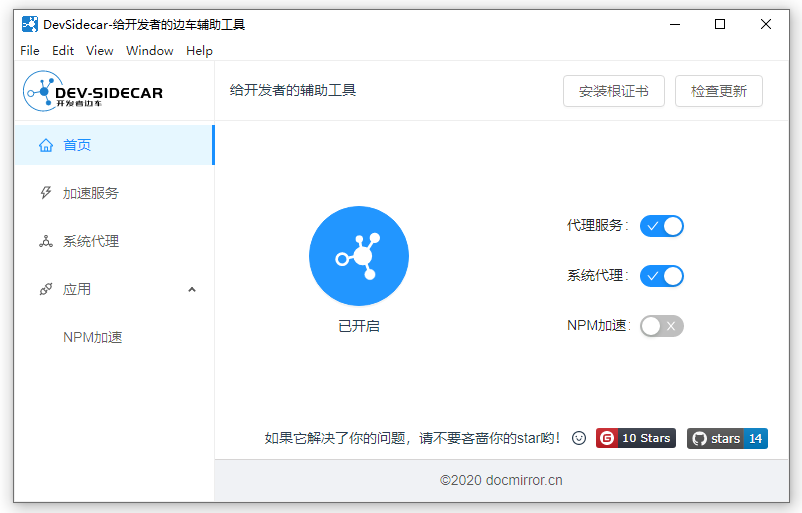Minimize the DevSidecar window
Viewport: 802px width, 513px height.
(x=675, y=24)
